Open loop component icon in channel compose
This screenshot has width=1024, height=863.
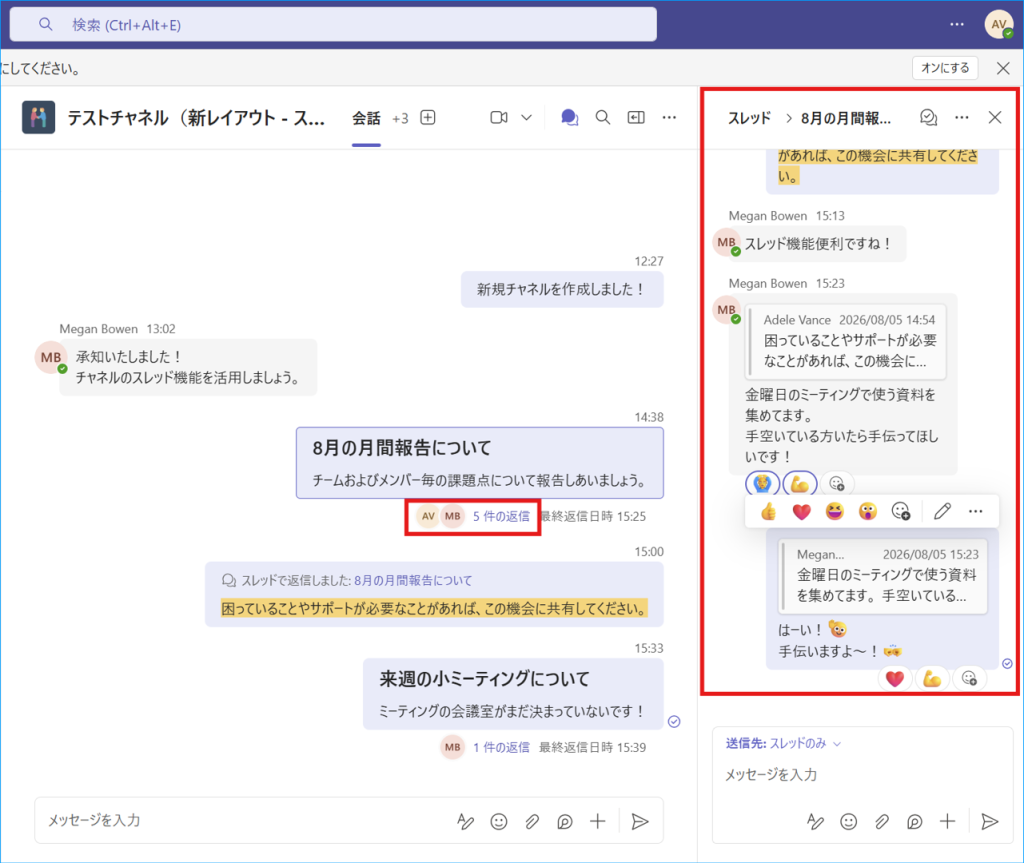(x=565, y=822)
